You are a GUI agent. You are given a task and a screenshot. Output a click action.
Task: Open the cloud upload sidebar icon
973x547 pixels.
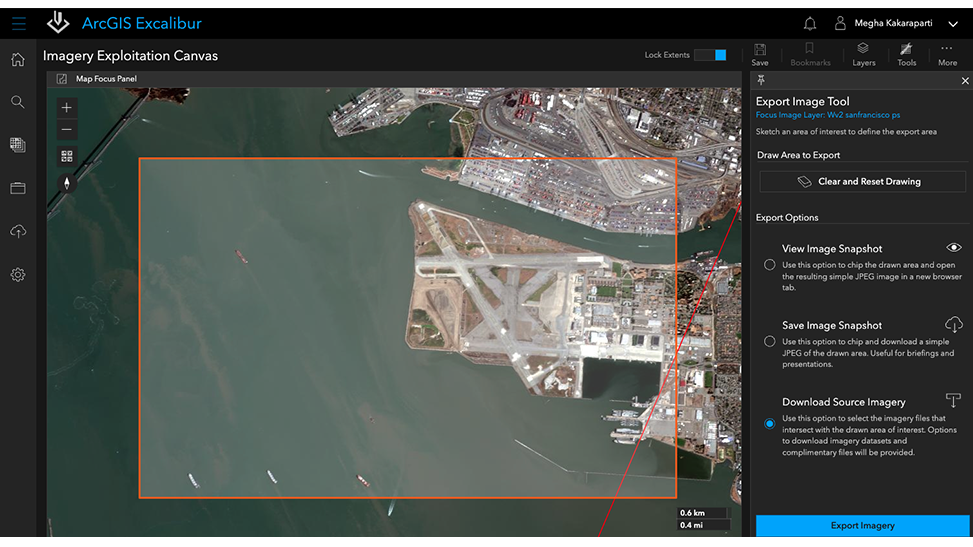tap(18, 231)
